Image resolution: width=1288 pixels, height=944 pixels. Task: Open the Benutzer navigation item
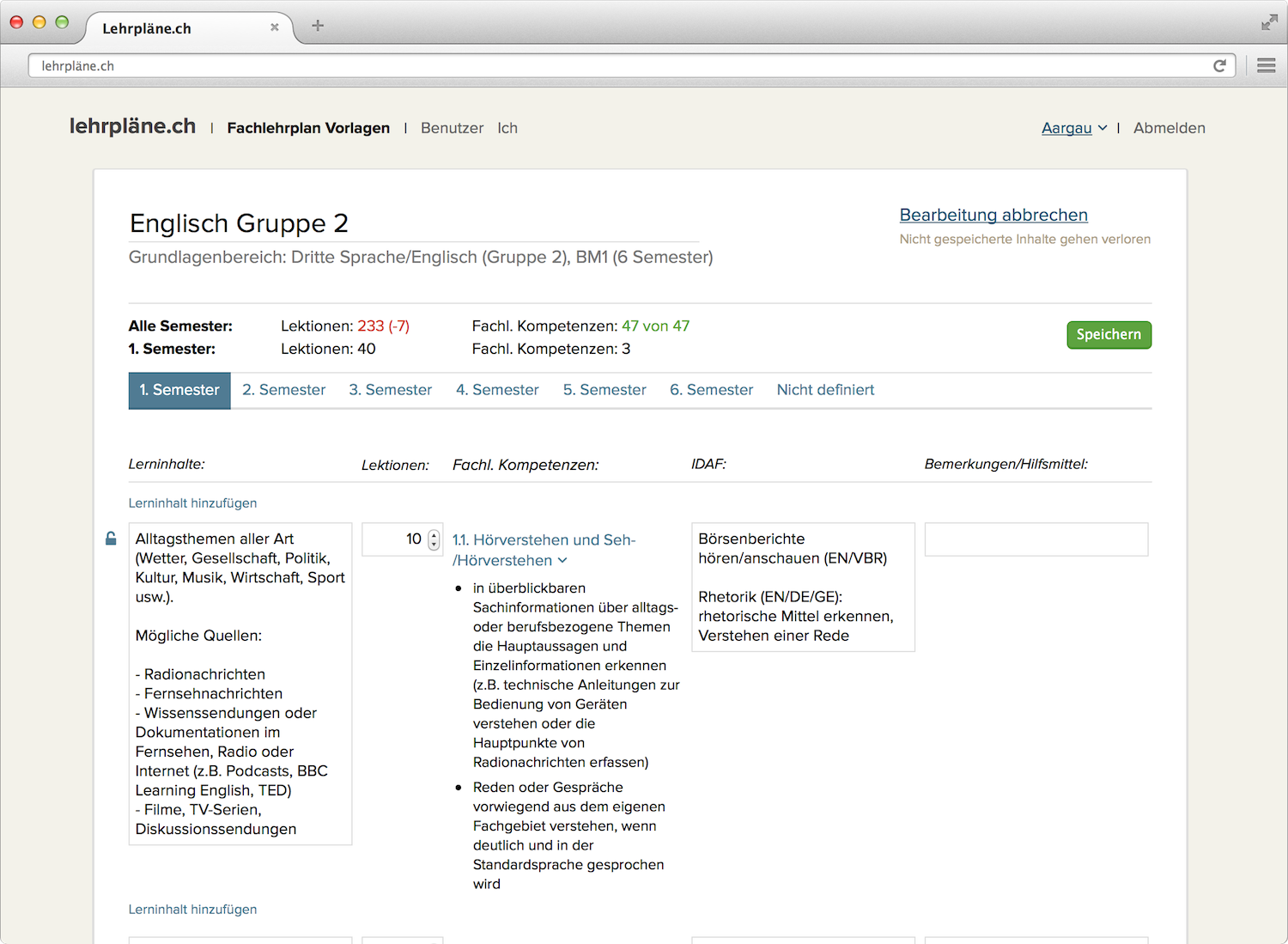tap(453, 128)
